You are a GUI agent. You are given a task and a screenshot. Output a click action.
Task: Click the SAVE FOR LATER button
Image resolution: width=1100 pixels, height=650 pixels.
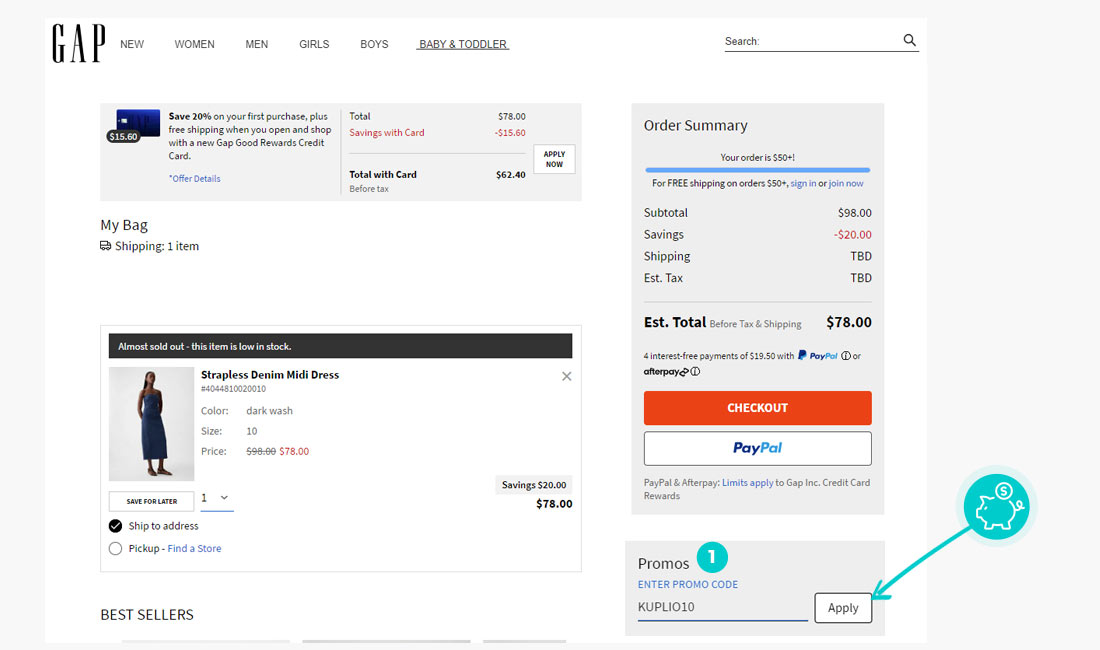(x=152, y=501)
